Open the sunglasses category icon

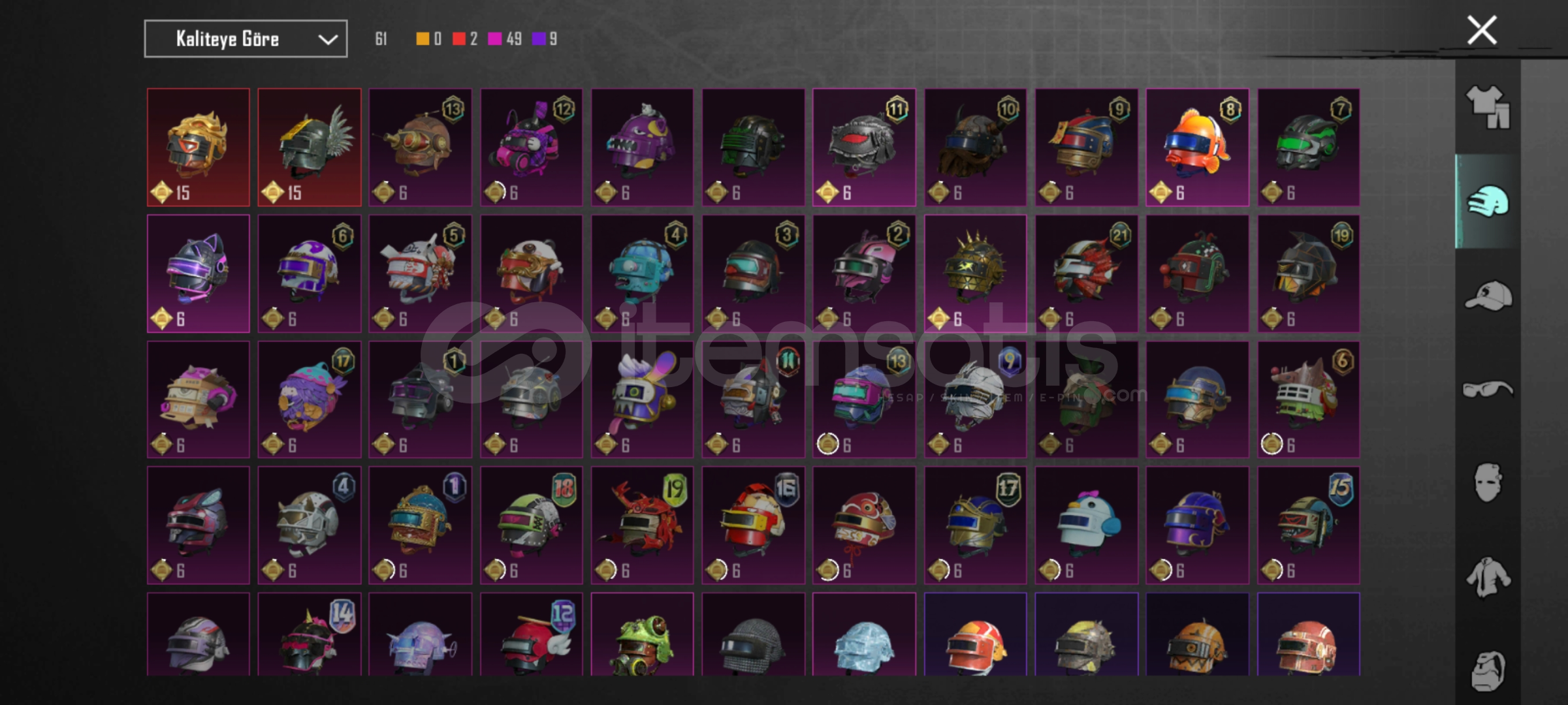[x=1488, y=390]
